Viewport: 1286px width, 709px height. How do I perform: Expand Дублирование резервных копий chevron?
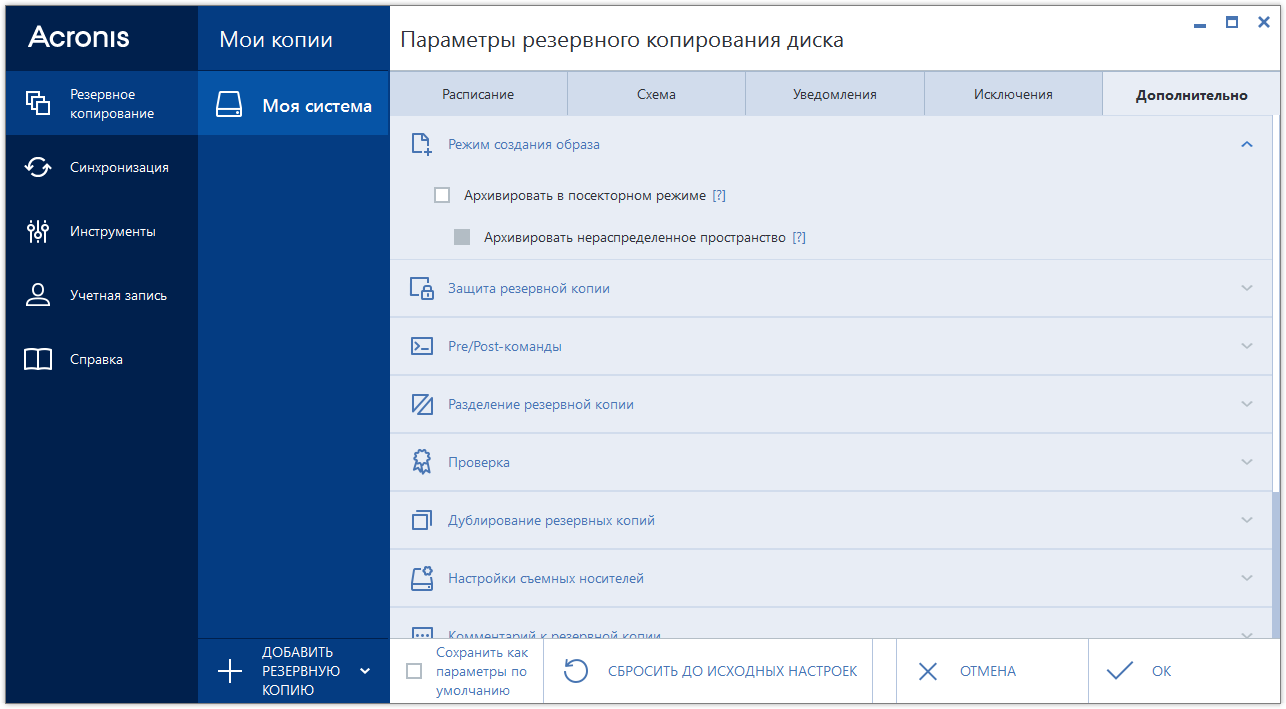point(1246,520)
